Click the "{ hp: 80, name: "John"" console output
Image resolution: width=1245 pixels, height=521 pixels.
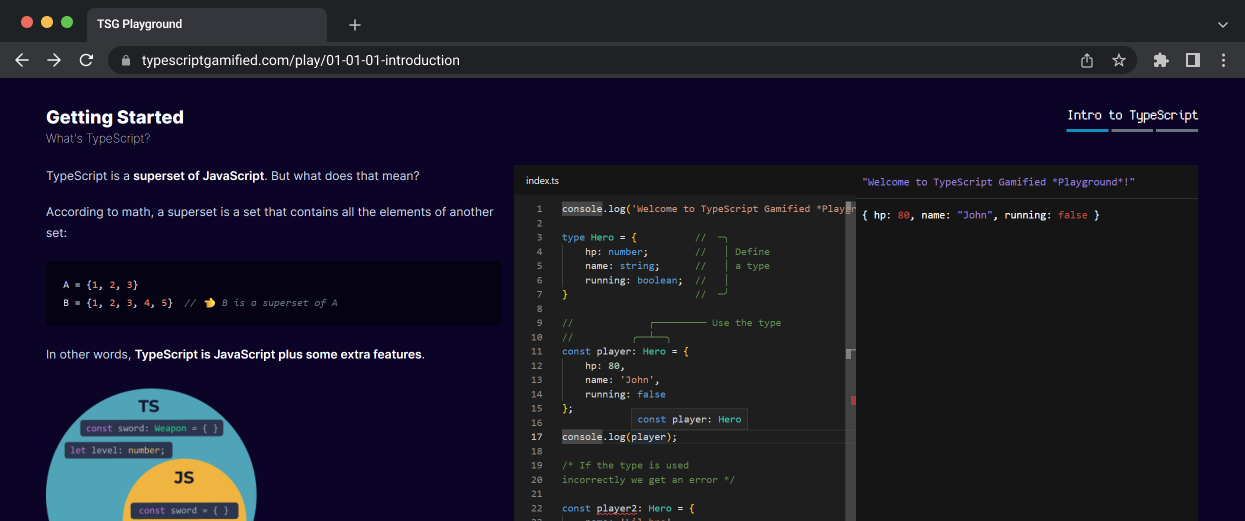tap(980, 215)
